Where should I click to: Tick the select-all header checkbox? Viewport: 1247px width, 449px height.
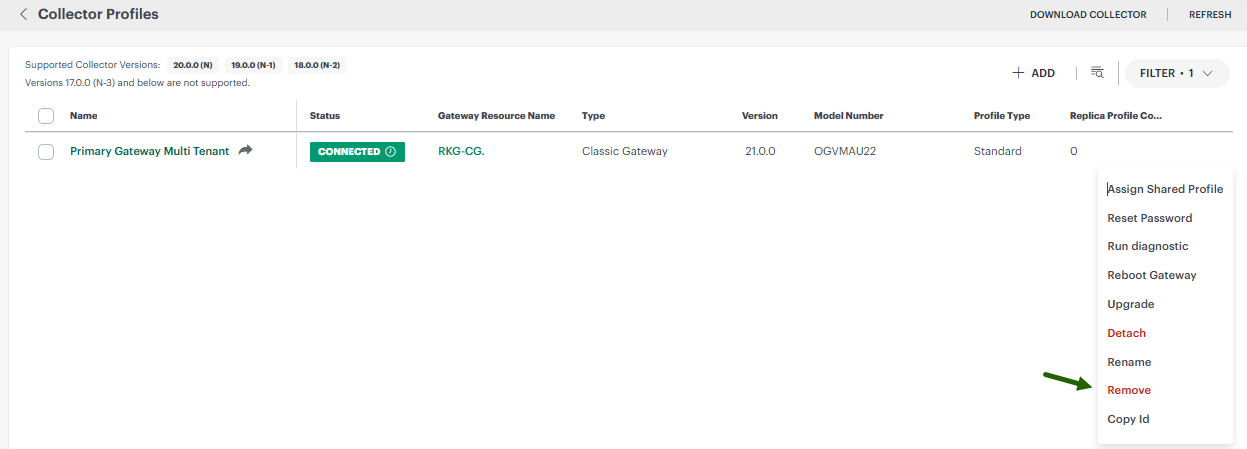46,116
